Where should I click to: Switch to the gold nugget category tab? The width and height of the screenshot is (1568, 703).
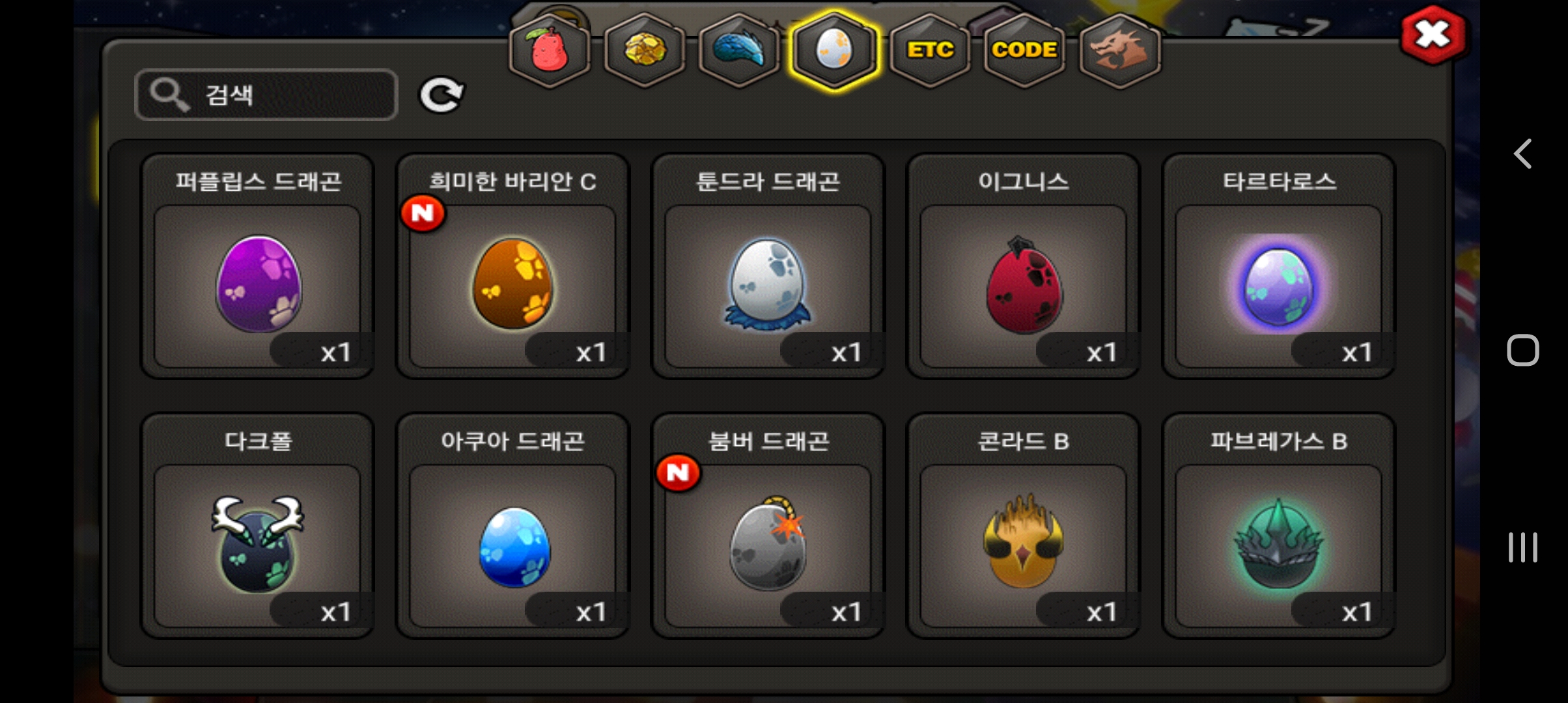(645, 51)
